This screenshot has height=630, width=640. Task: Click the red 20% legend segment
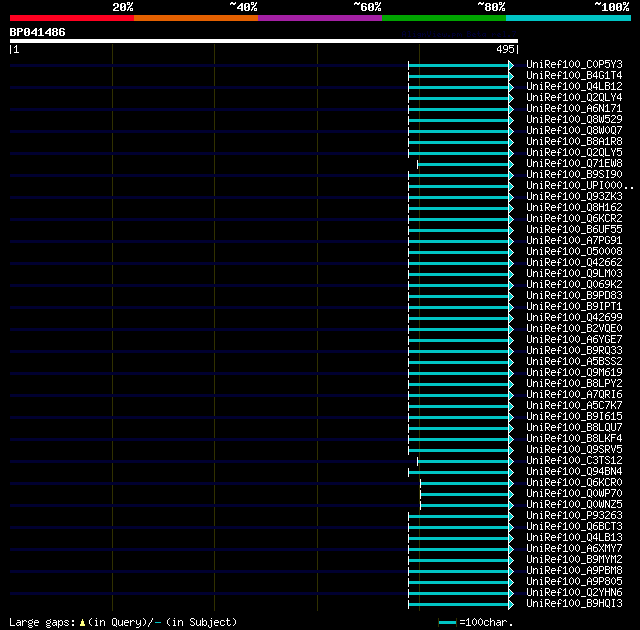click(72, 18)
